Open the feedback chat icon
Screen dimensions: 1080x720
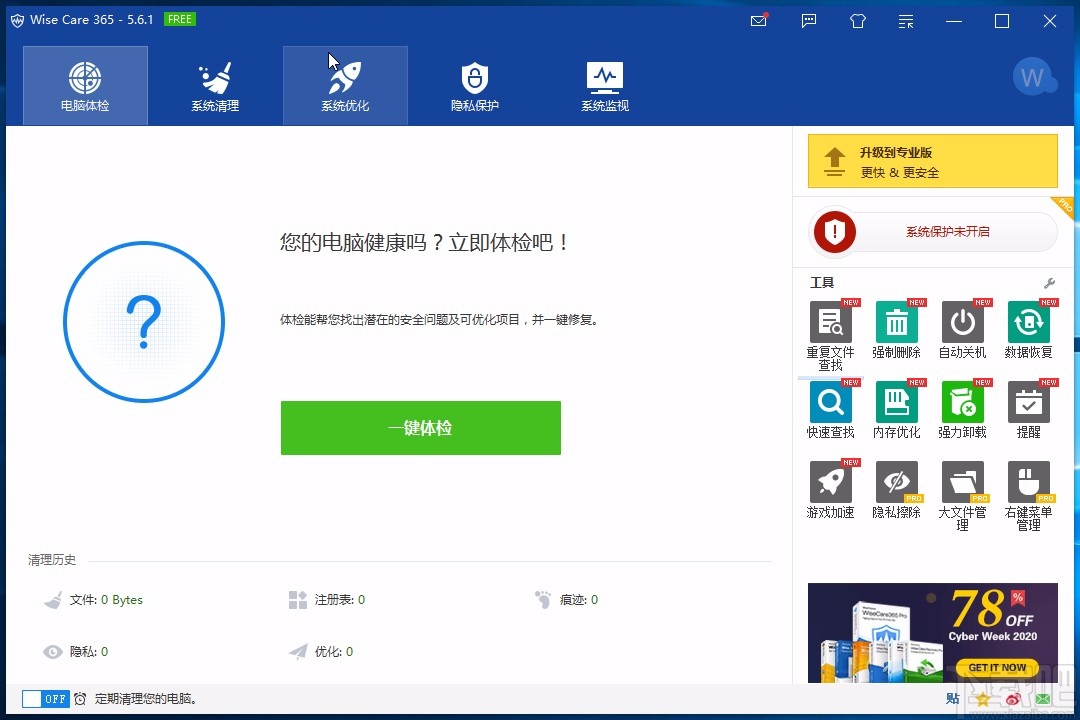[x=809, y=21]
